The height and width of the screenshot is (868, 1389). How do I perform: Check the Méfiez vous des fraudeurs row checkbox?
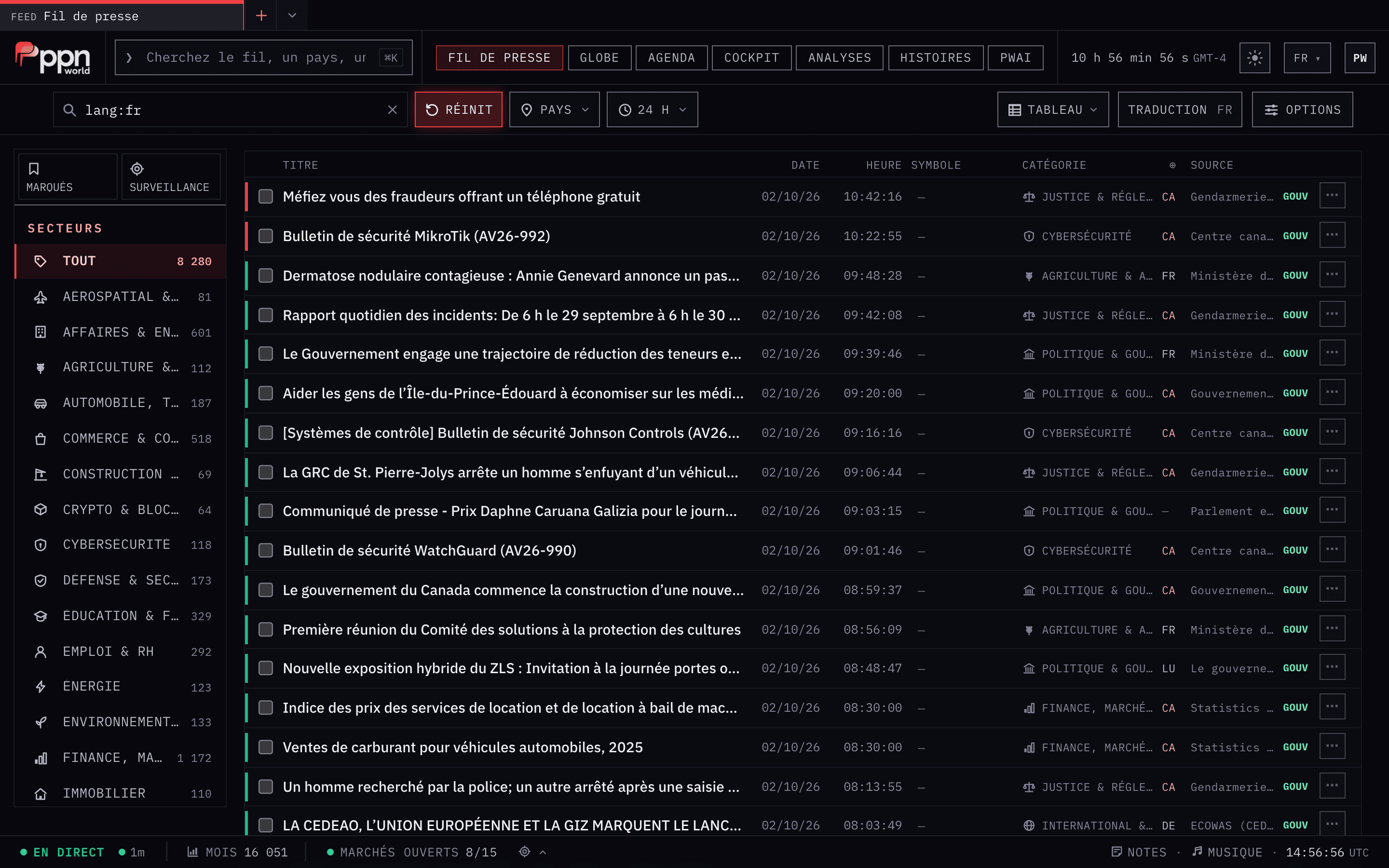click(x=265, y=197)
